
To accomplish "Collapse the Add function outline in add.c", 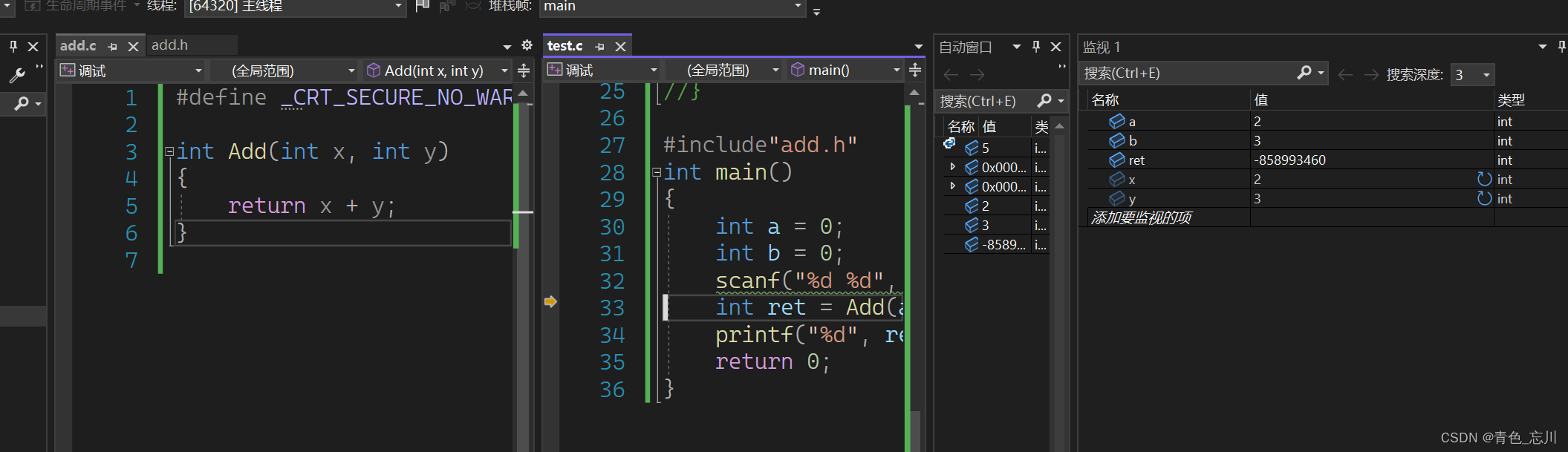I will click(x=169, y=151).
